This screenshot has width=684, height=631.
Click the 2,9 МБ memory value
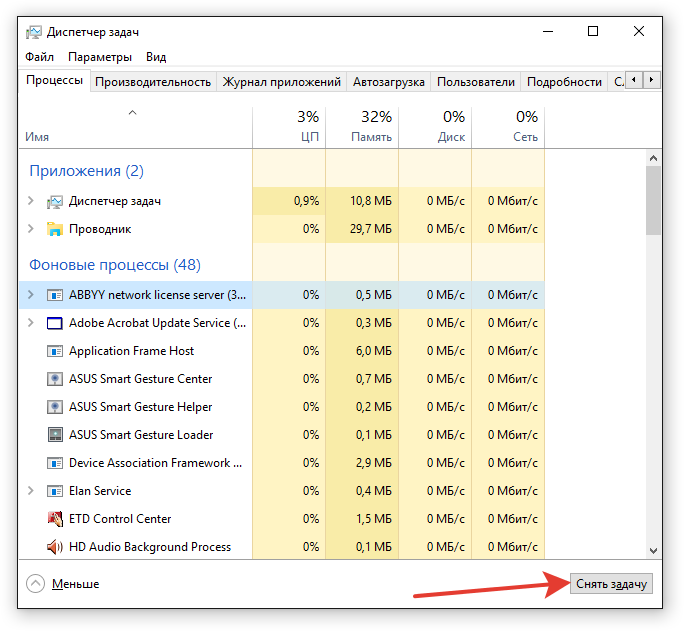[374, 463]
